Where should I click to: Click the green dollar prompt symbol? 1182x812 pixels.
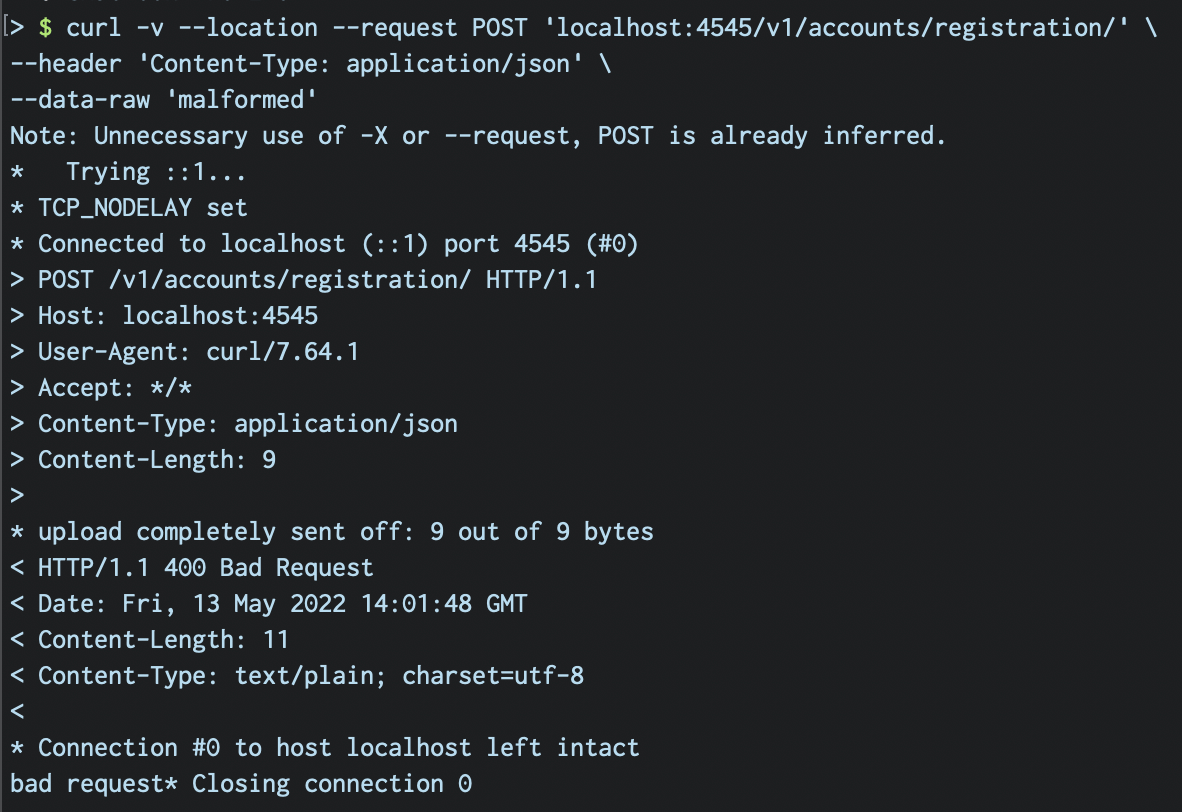coord(45,28)
